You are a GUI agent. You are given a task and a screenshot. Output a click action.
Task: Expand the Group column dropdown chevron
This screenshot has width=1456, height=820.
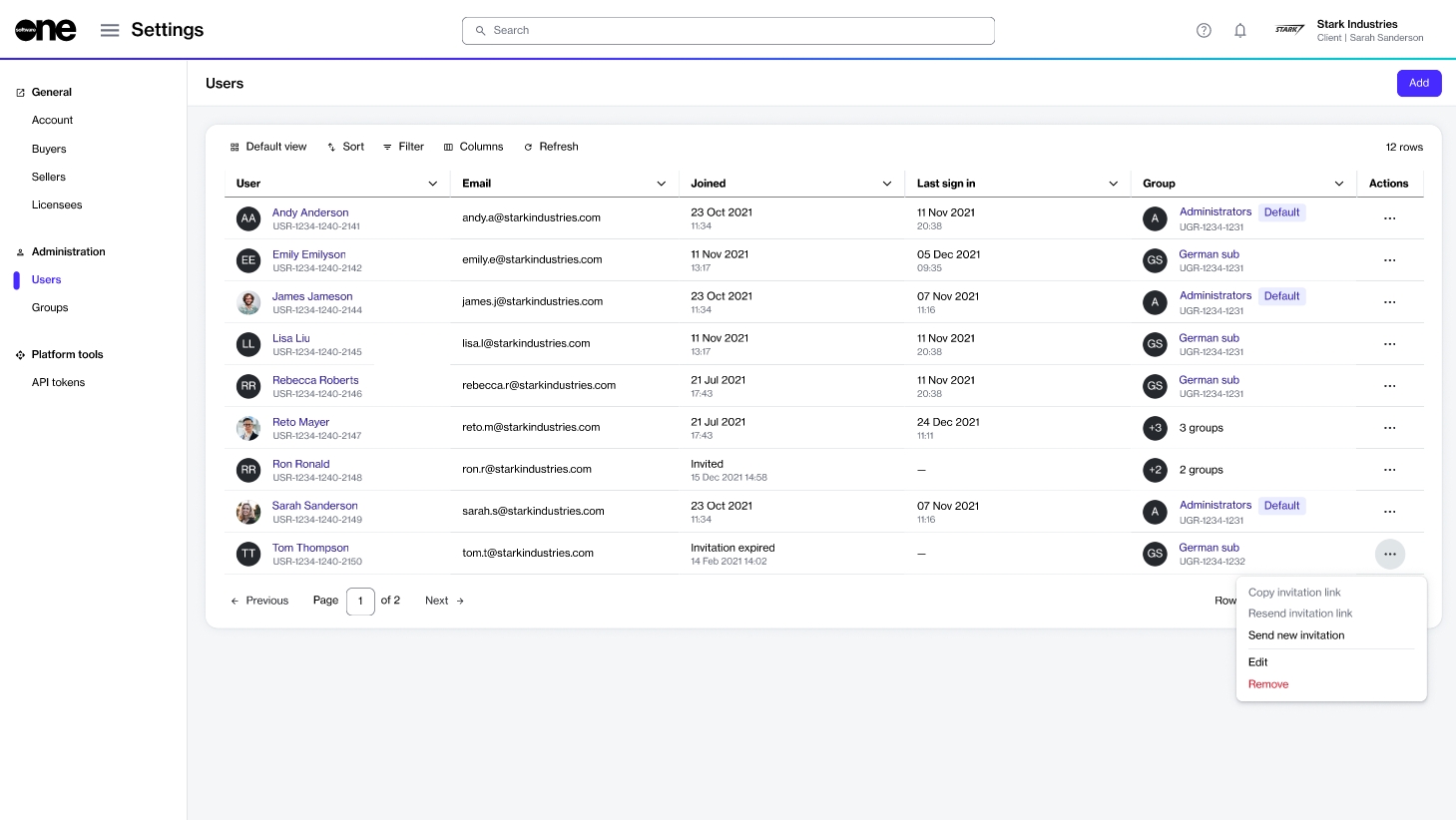pyautogui.click(x=1338, y=184)
